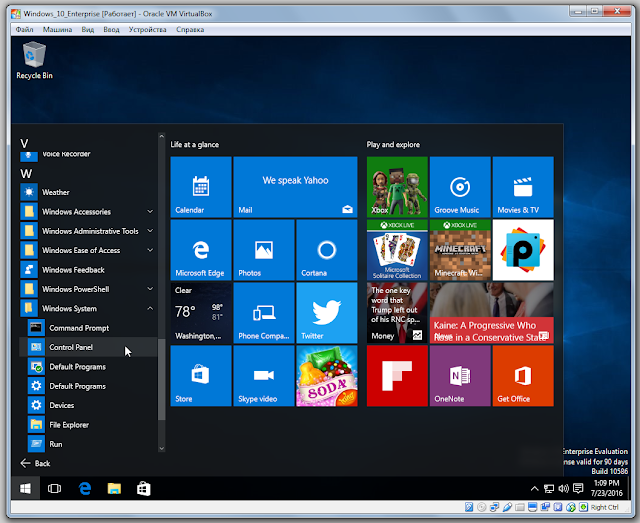Click the scroll up arrow of apps list
The width and height of the screenshot is (640, 523).
[162, 136]
